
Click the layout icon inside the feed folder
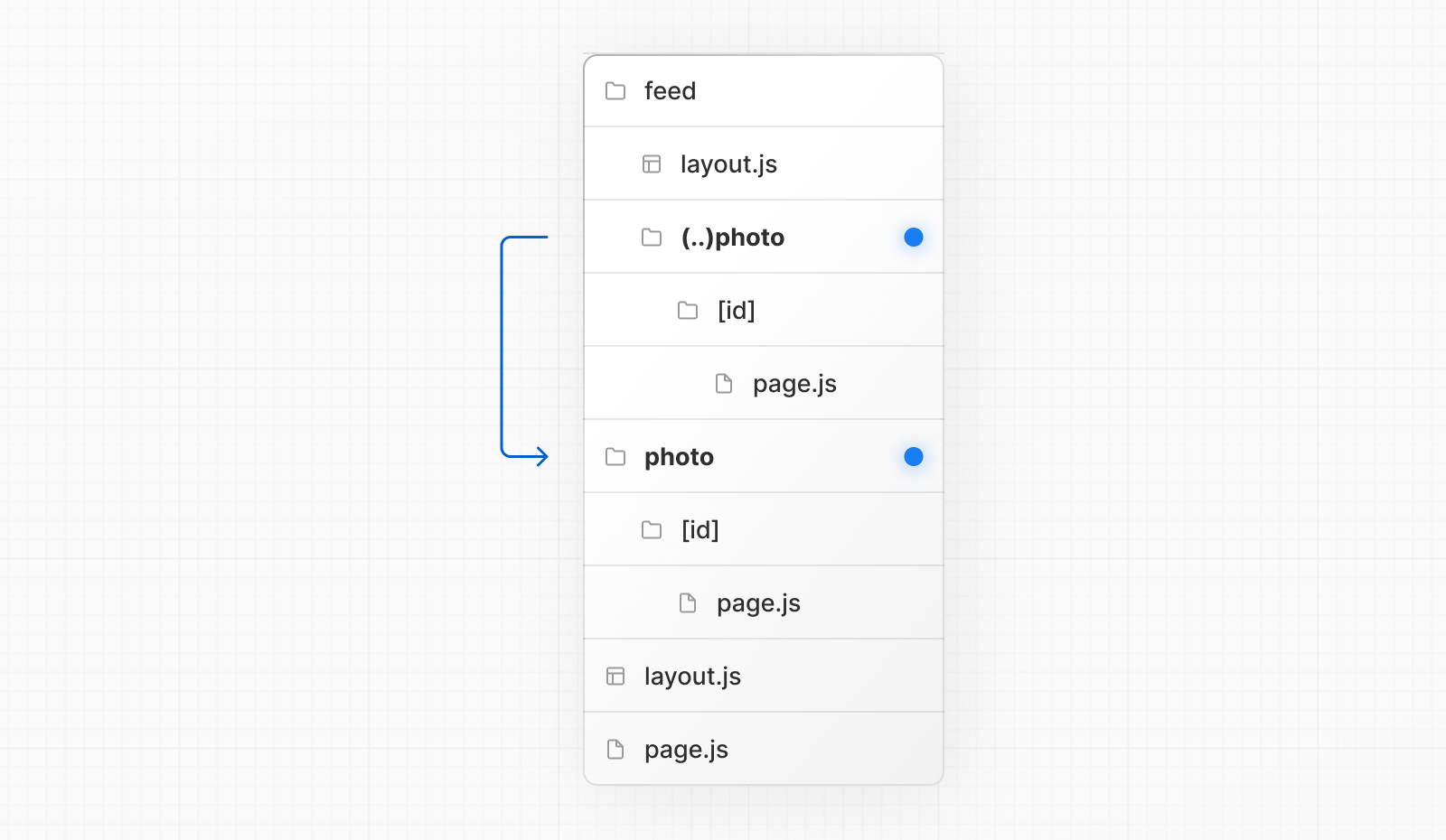click(x=652, y=164)
